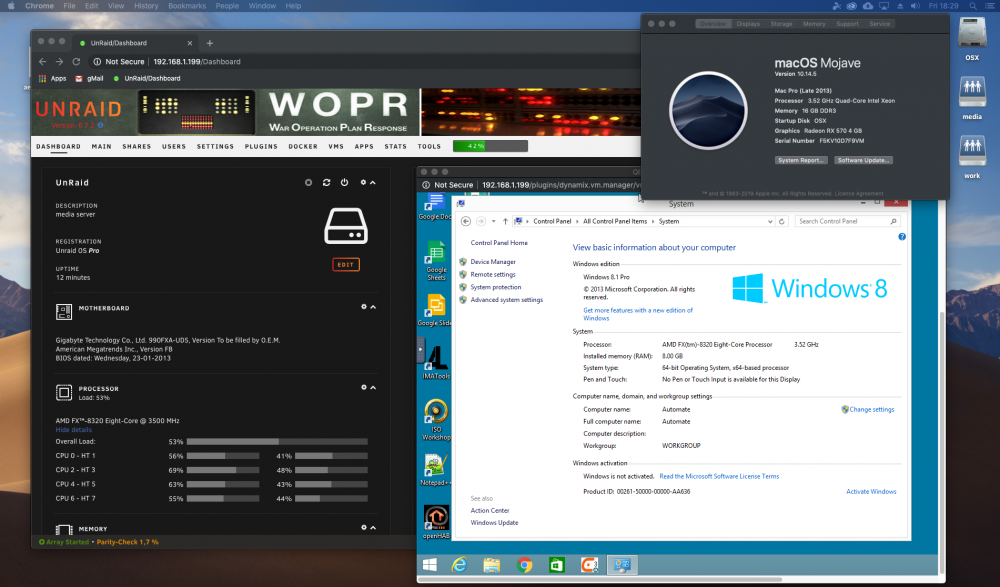
Task: Click Parity-Check 1,7 % status text
Action: coord(128,542)
